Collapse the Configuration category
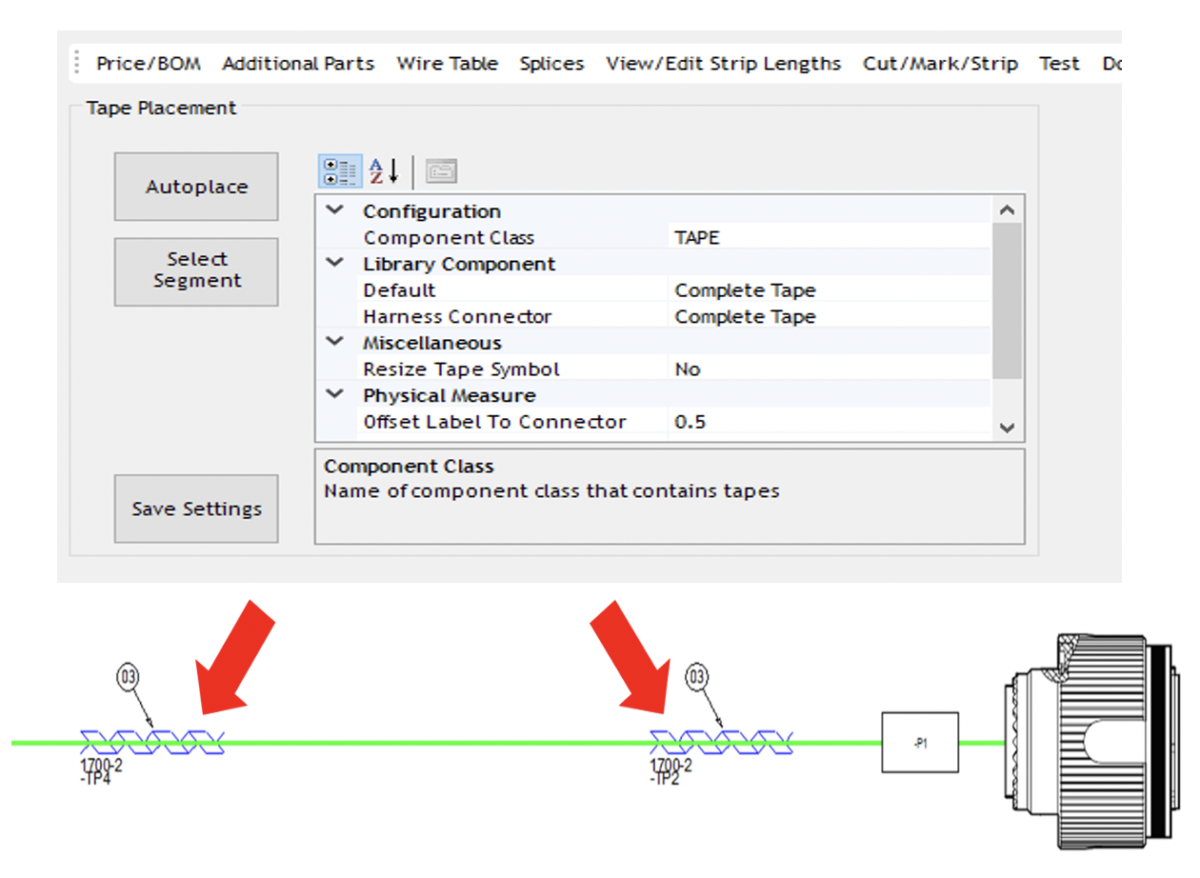Screen dimensions: 1200x878 click(x=334, y=210)
